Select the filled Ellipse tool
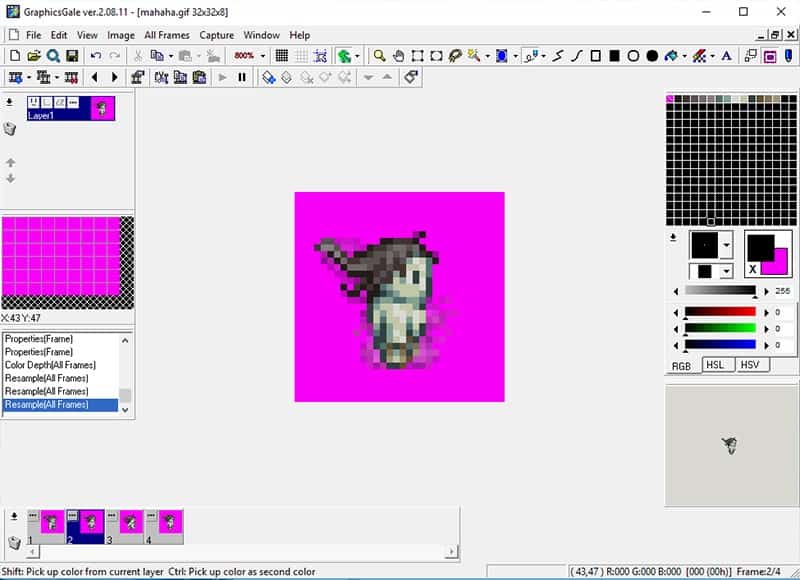800x580 pixels. coord(652,56)
